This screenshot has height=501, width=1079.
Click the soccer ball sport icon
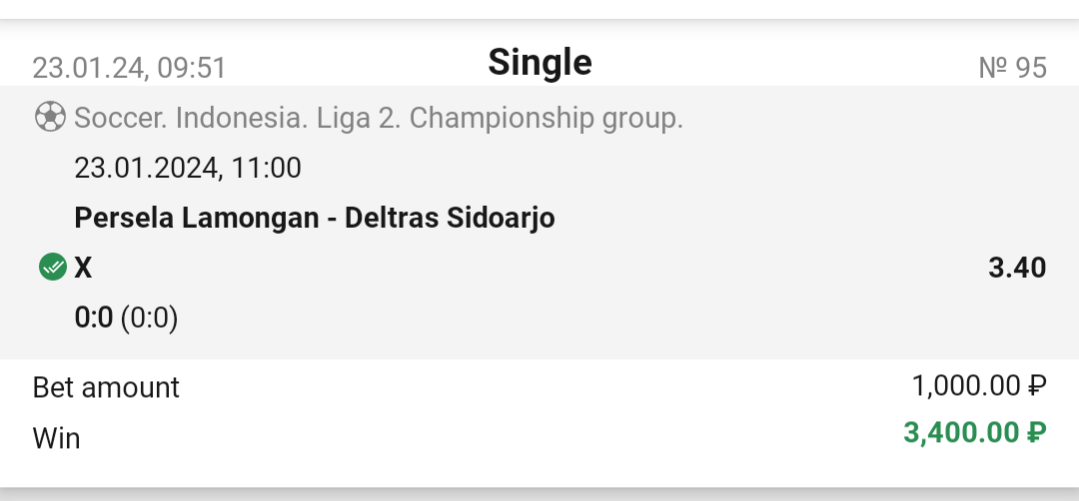[49, 118]
